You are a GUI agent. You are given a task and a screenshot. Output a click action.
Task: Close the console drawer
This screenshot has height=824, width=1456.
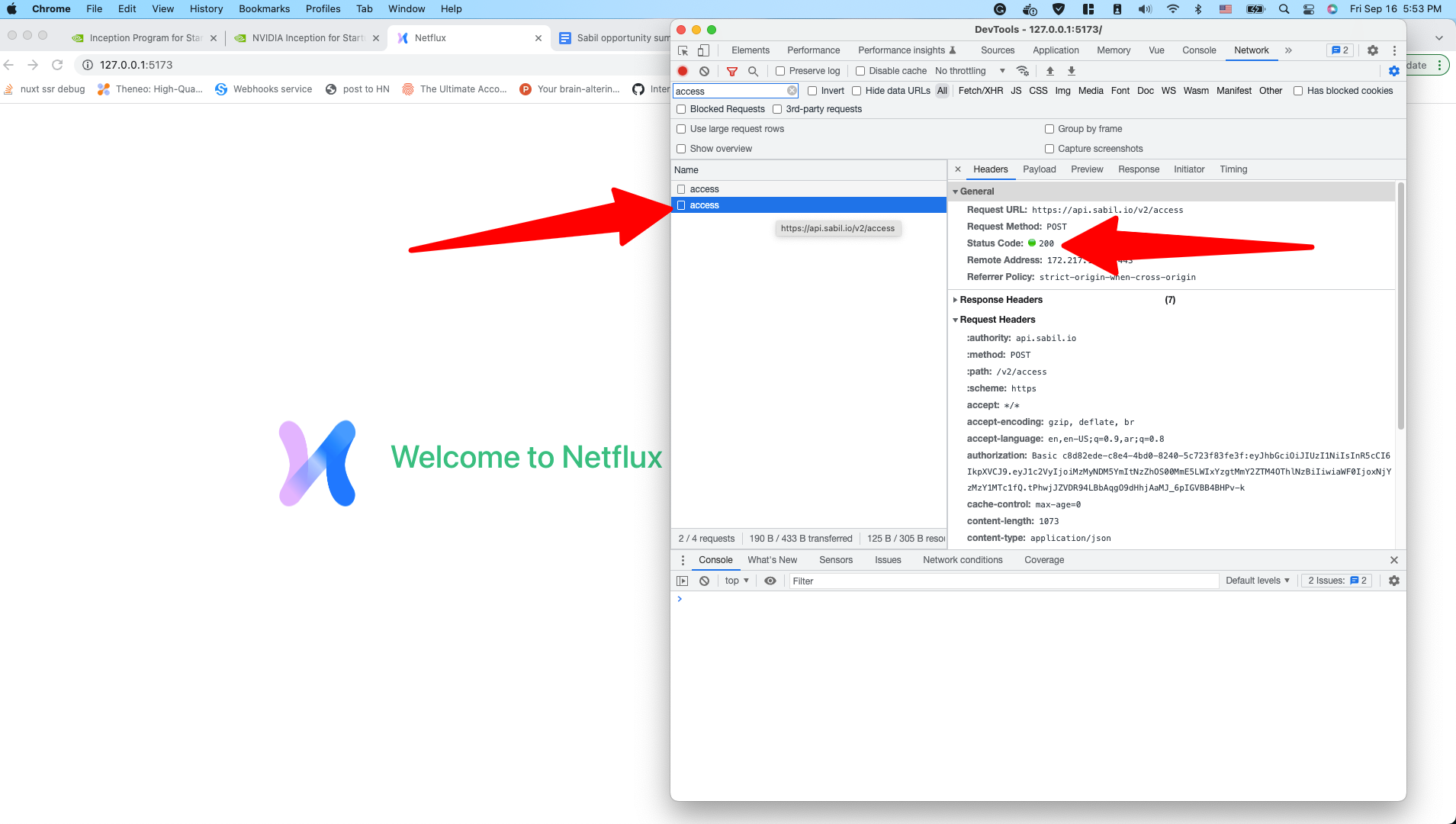tap(1394, 560)
